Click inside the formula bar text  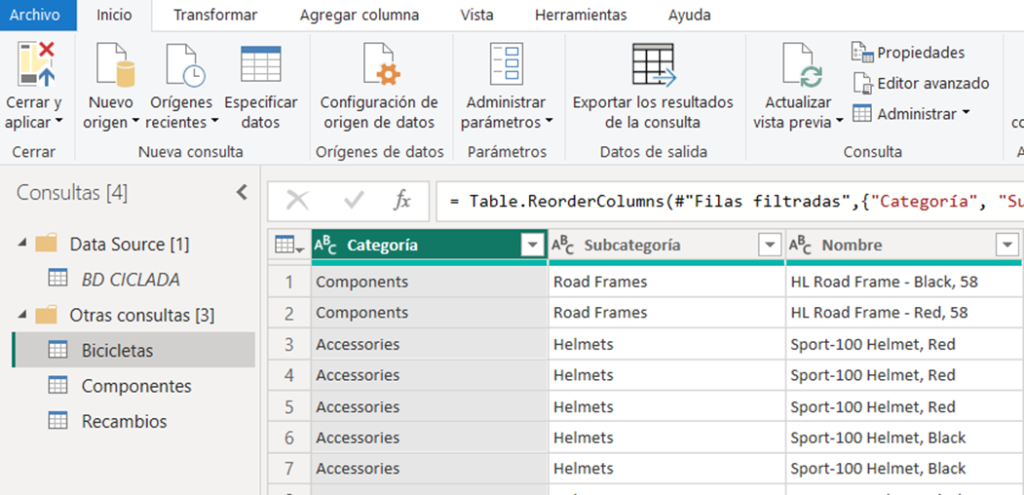[730, 201]
